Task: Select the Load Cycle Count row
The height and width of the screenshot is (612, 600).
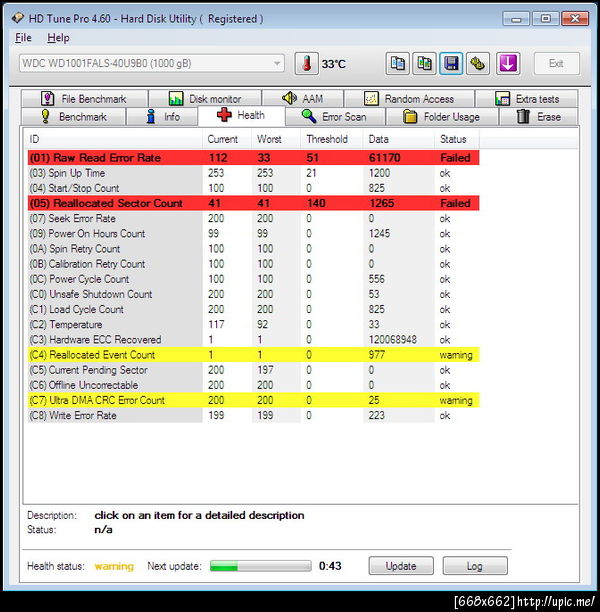Action: [253, 309]
